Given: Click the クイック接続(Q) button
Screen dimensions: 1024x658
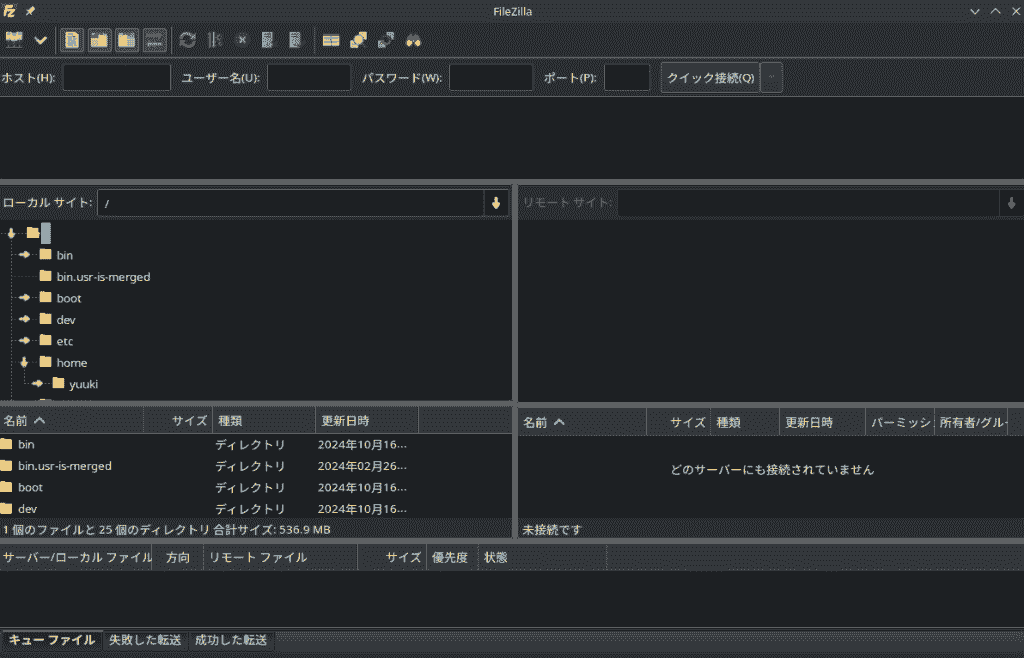Looking at the screenshot, I should tap(711, 78).
